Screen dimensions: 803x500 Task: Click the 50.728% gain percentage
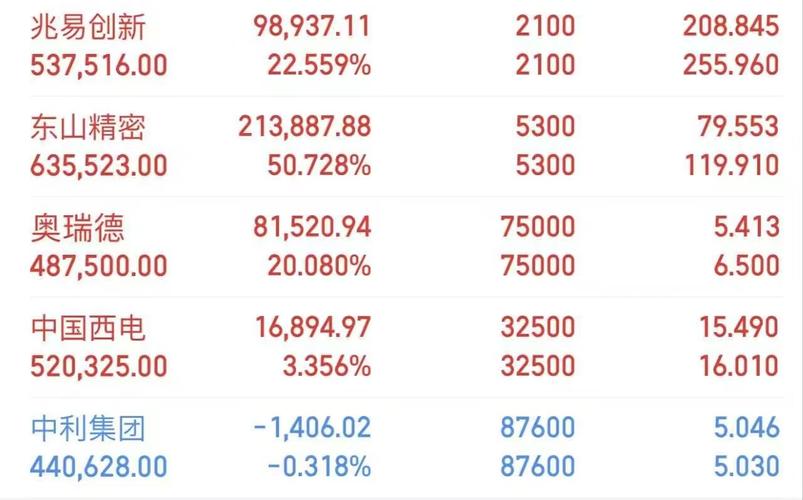point(319,165)
